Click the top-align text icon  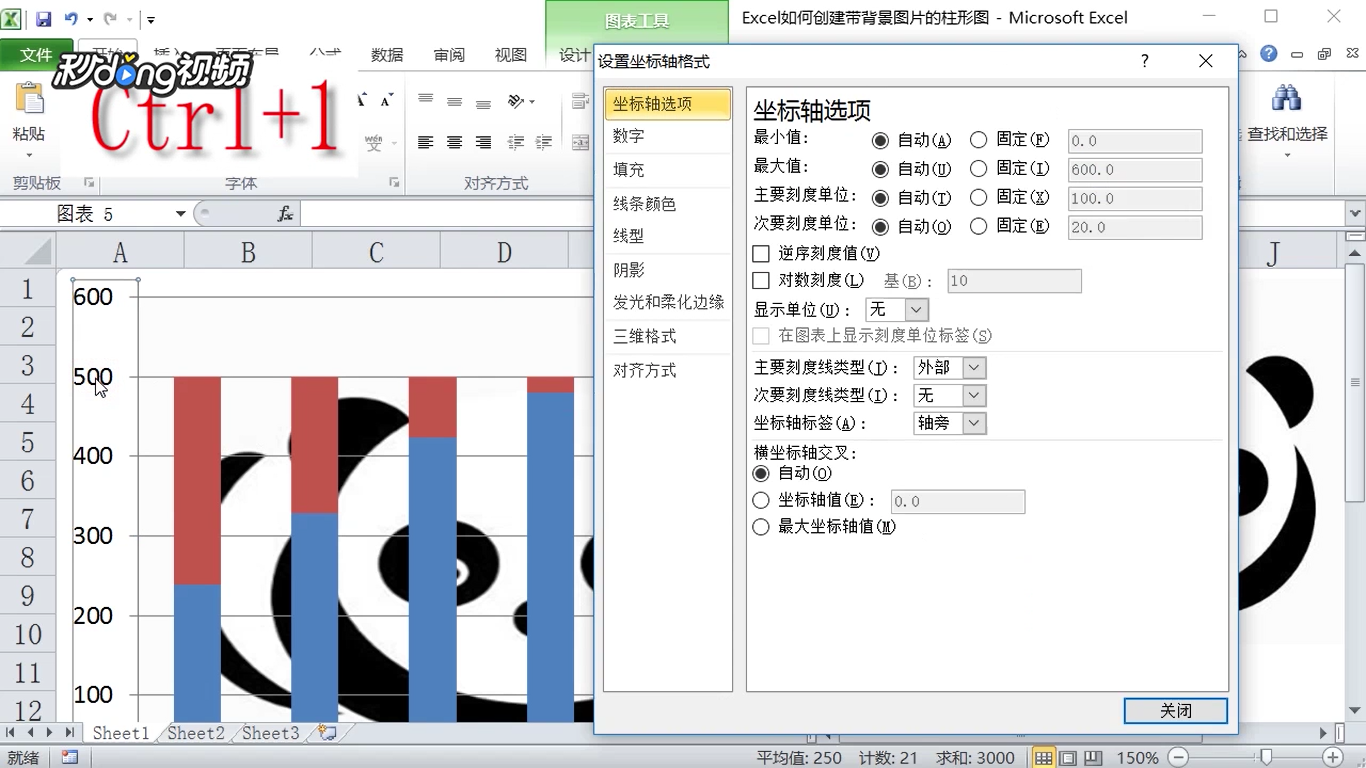(x=426, y=100)
